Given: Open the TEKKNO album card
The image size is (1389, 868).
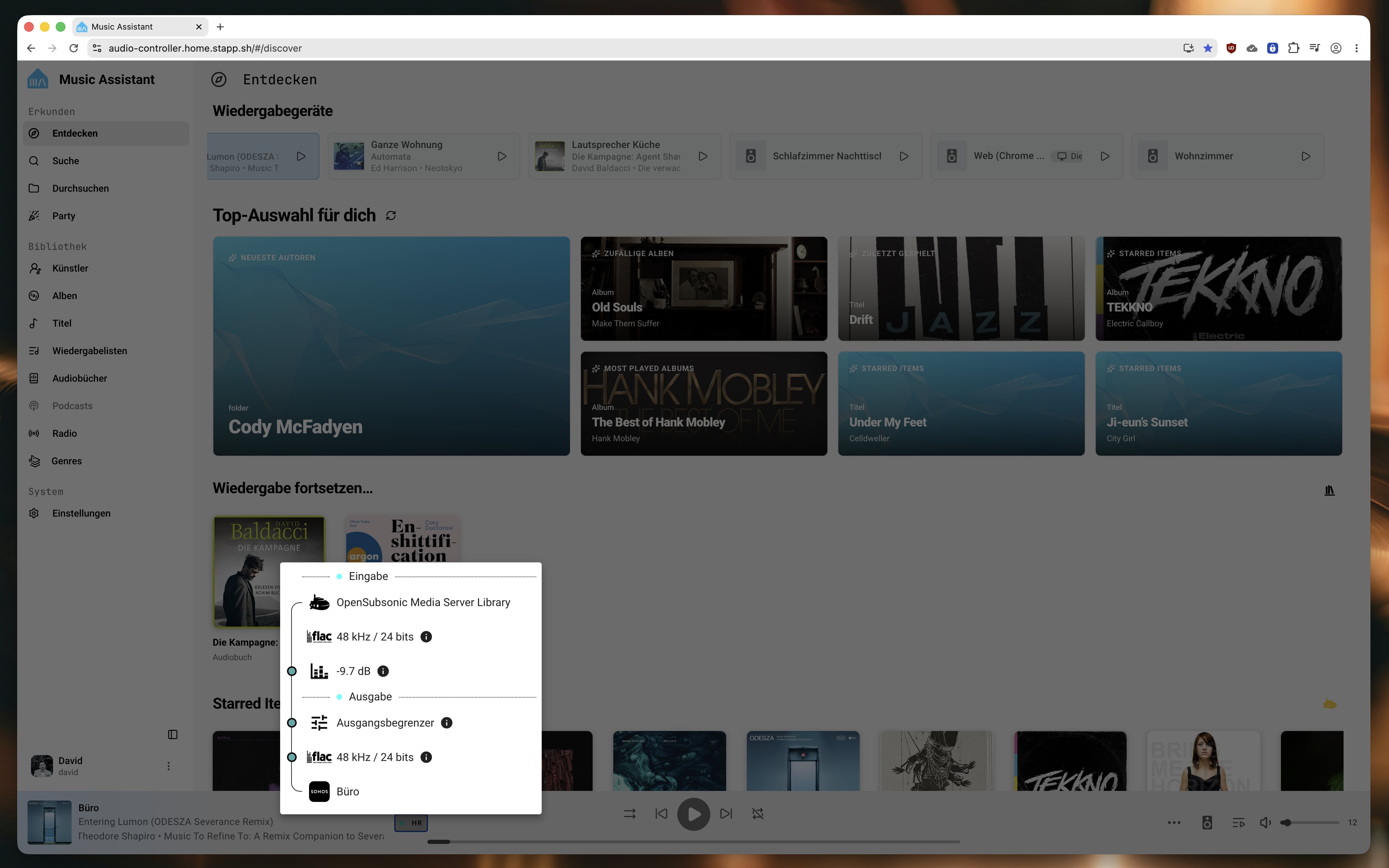Looking at the screenshot, I should coord(1219,289).
